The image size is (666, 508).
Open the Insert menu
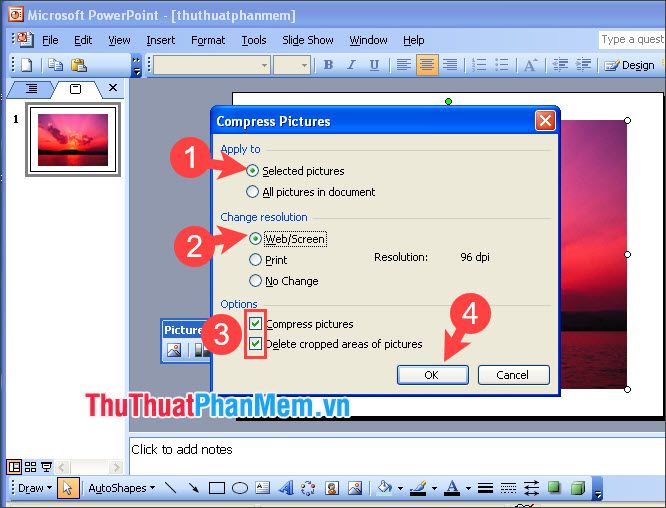[x=161, y=40]
